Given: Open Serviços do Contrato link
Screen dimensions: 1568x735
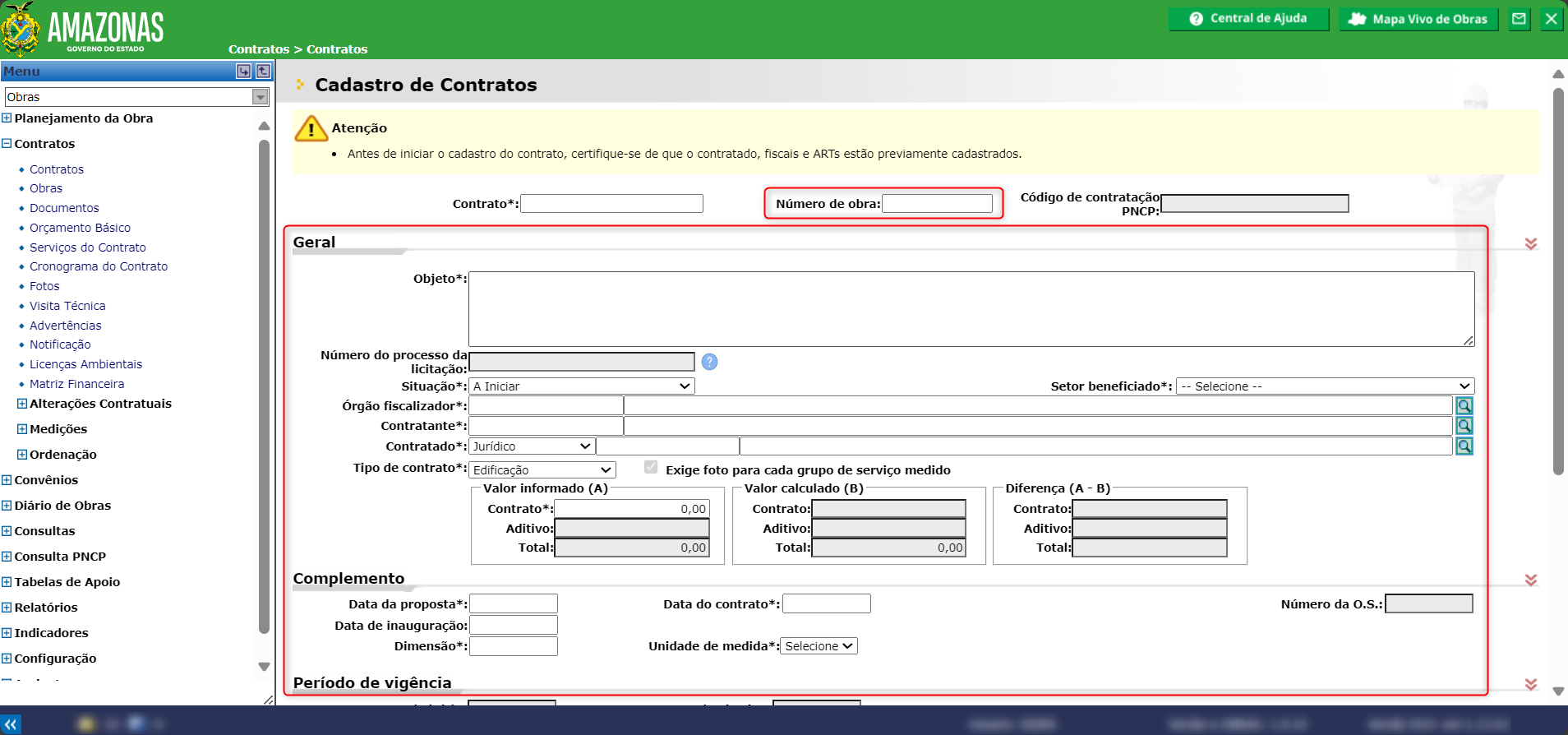Looking at the screenshot, I should click(88, 247).
